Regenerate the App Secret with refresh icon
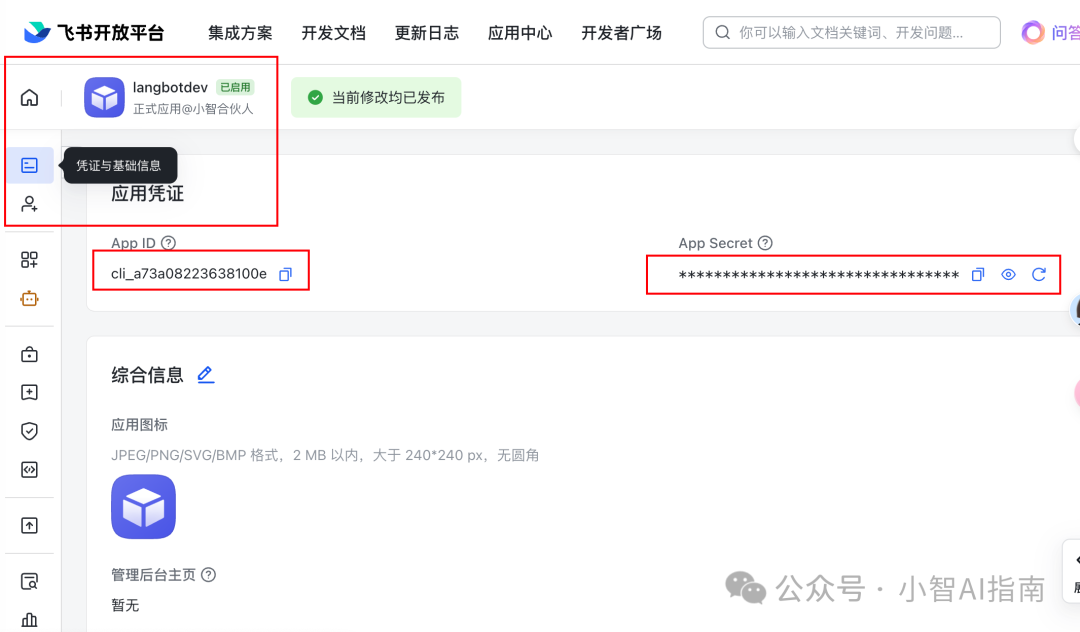This screenshot has height=632, width=1080. 1039,275
